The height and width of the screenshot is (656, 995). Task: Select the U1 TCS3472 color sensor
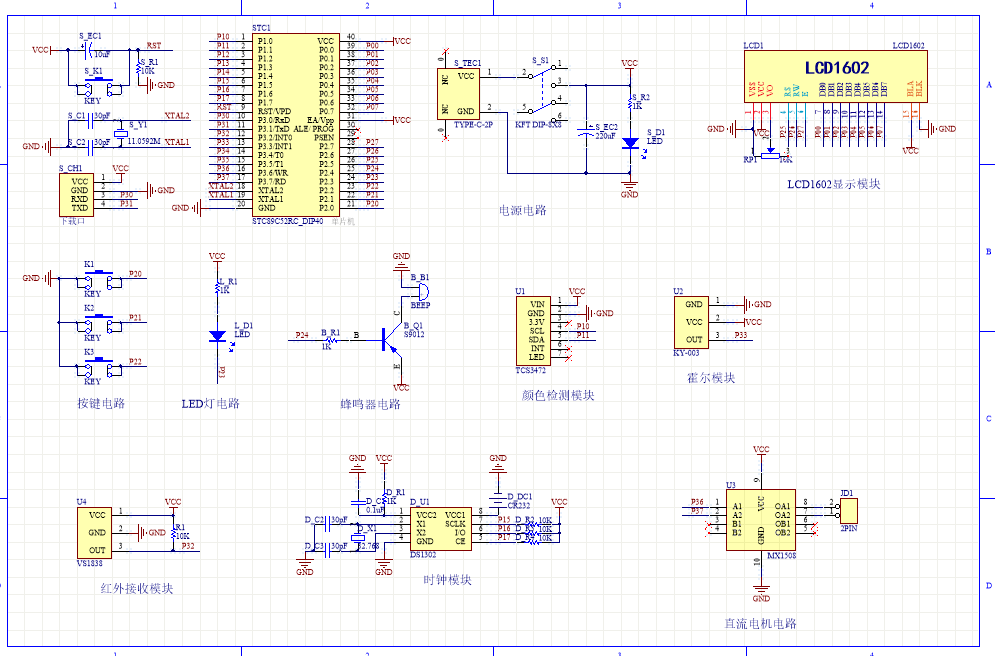pyautogui.click(x=532, y=331)
